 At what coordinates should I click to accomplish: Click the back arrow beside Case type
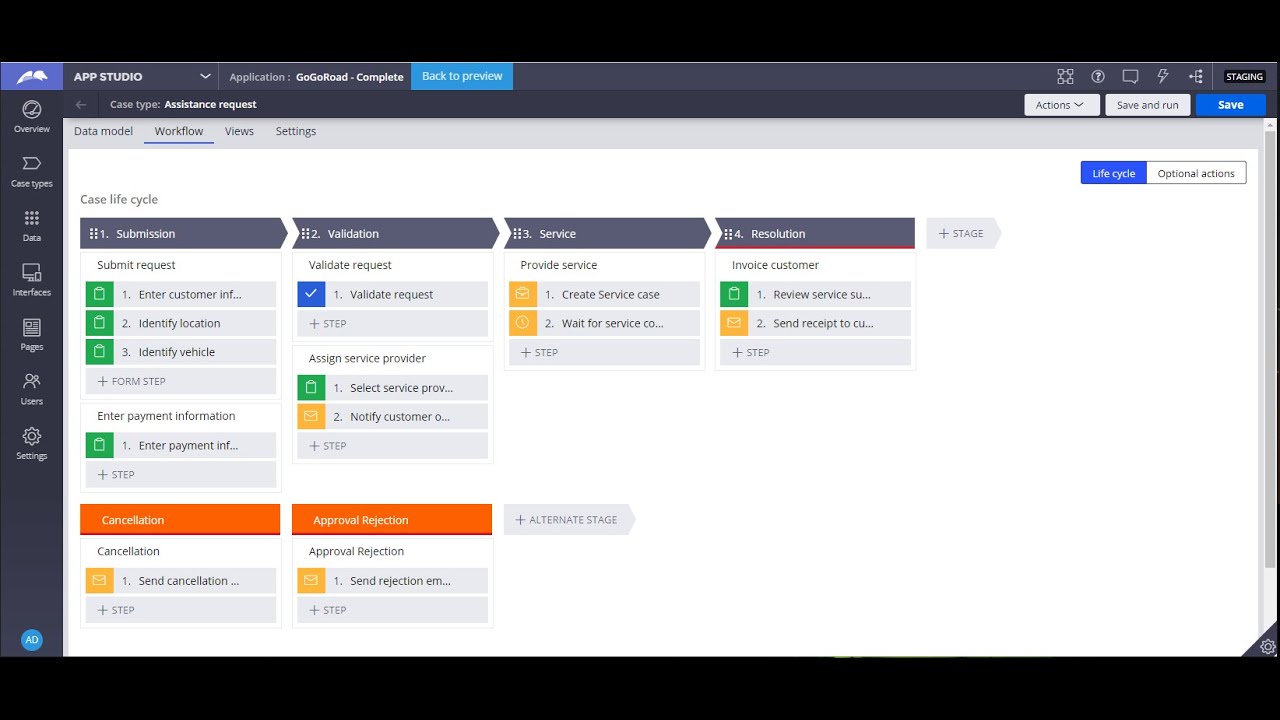coord(81,104)
